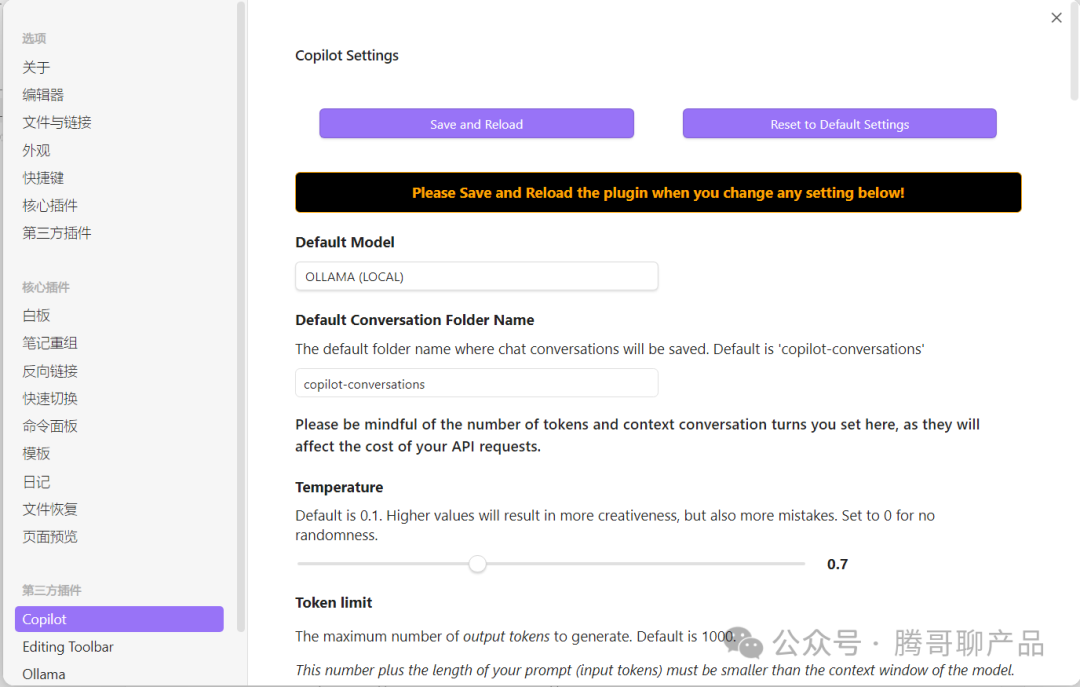
Task: Select 白板 core plugin settings
Action: coord(36,316)
